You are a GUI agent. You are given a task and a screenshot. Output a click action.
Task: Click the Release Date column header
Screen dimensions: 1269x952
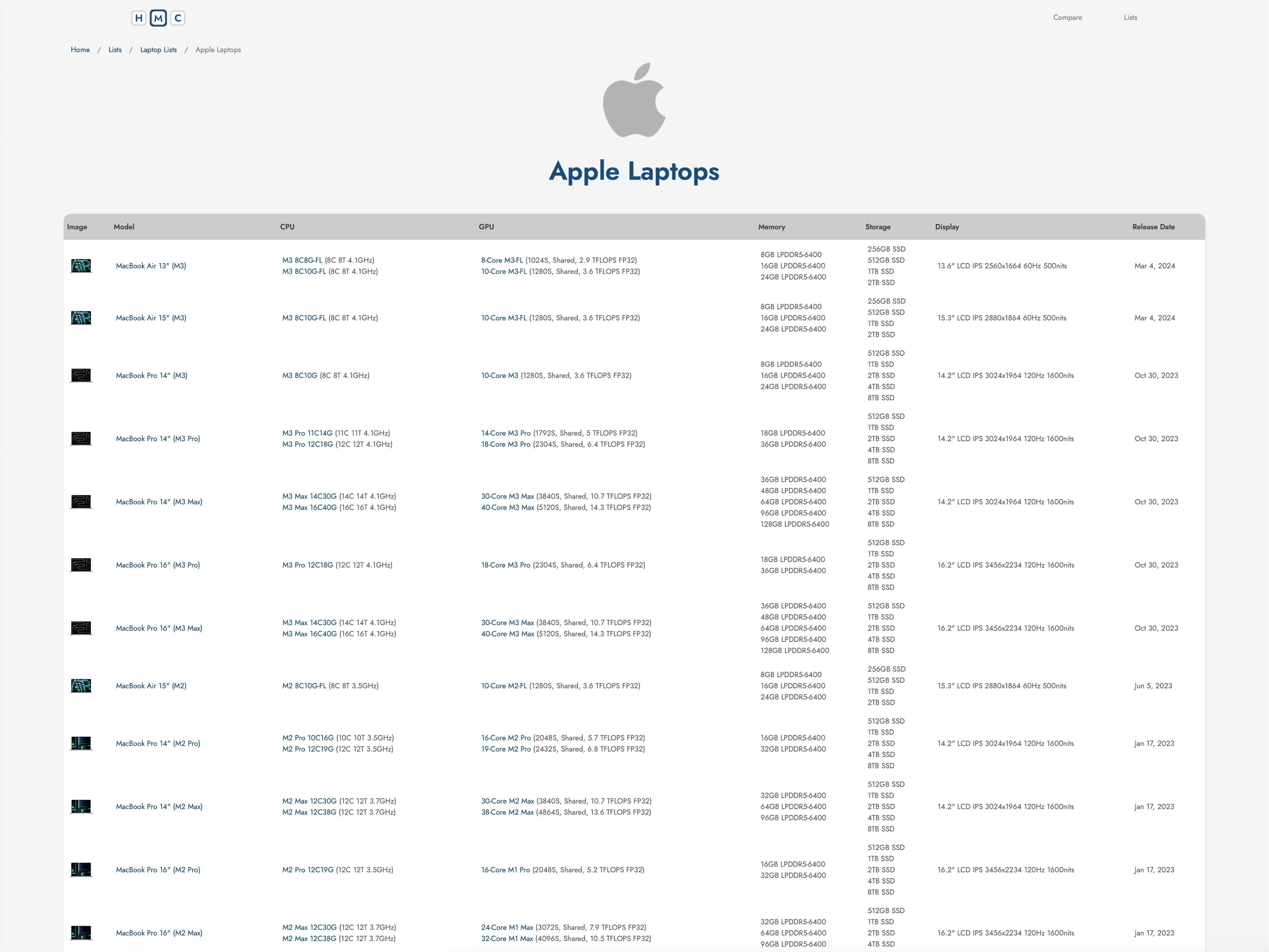click(x=1153, y=227)
